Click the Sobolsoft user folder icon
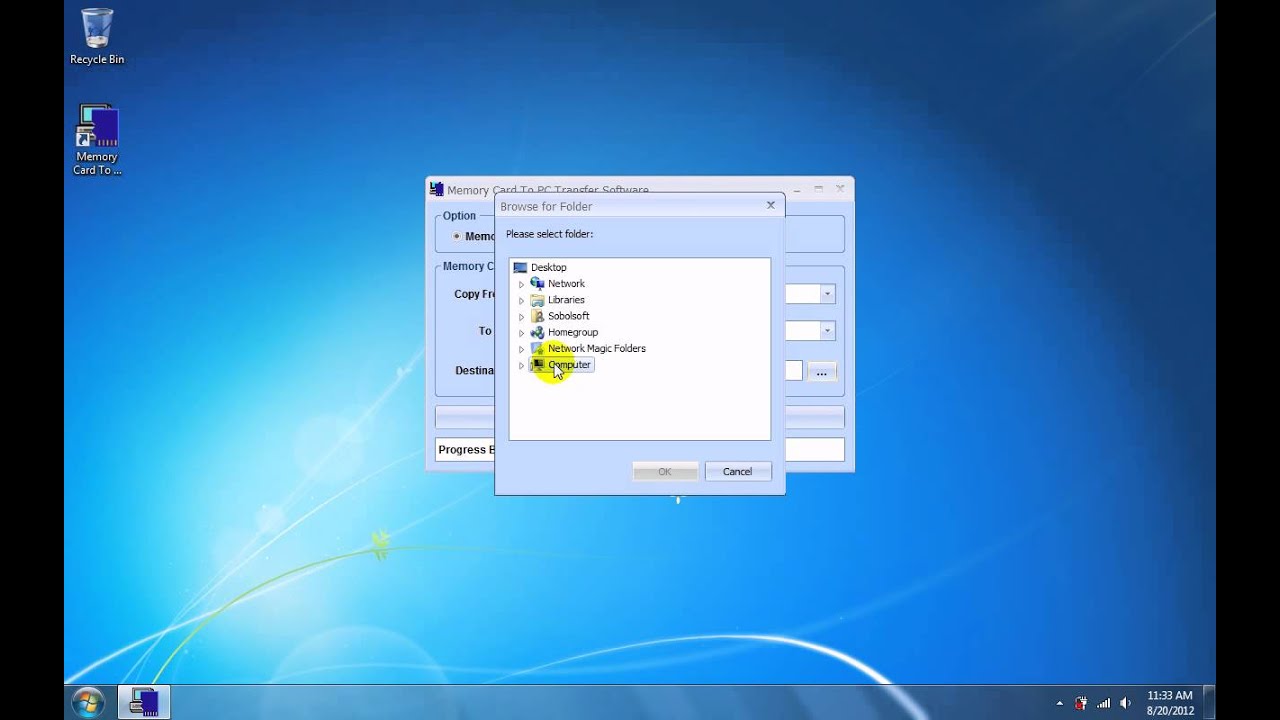This screenshot has width=1280, height=720. pos(537,316)
